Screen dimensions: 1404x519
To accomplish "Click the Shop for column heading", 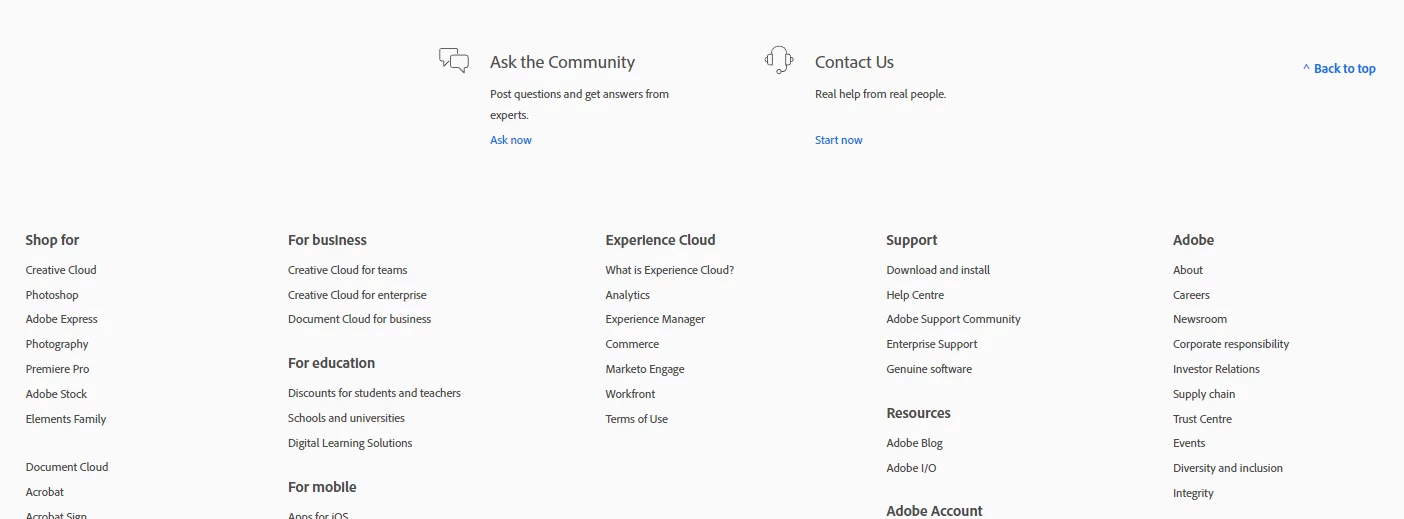I will click(52, 240).
